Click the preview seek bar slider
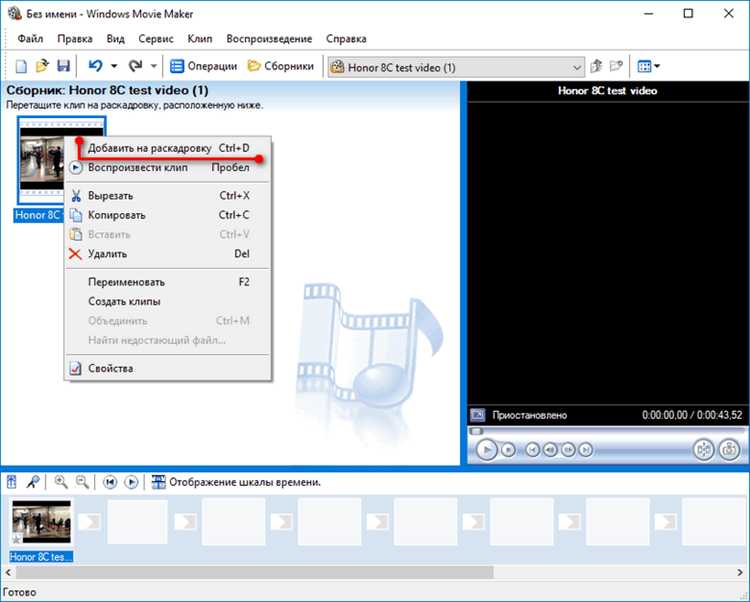The image size is (750, 602). coord(476,431)
